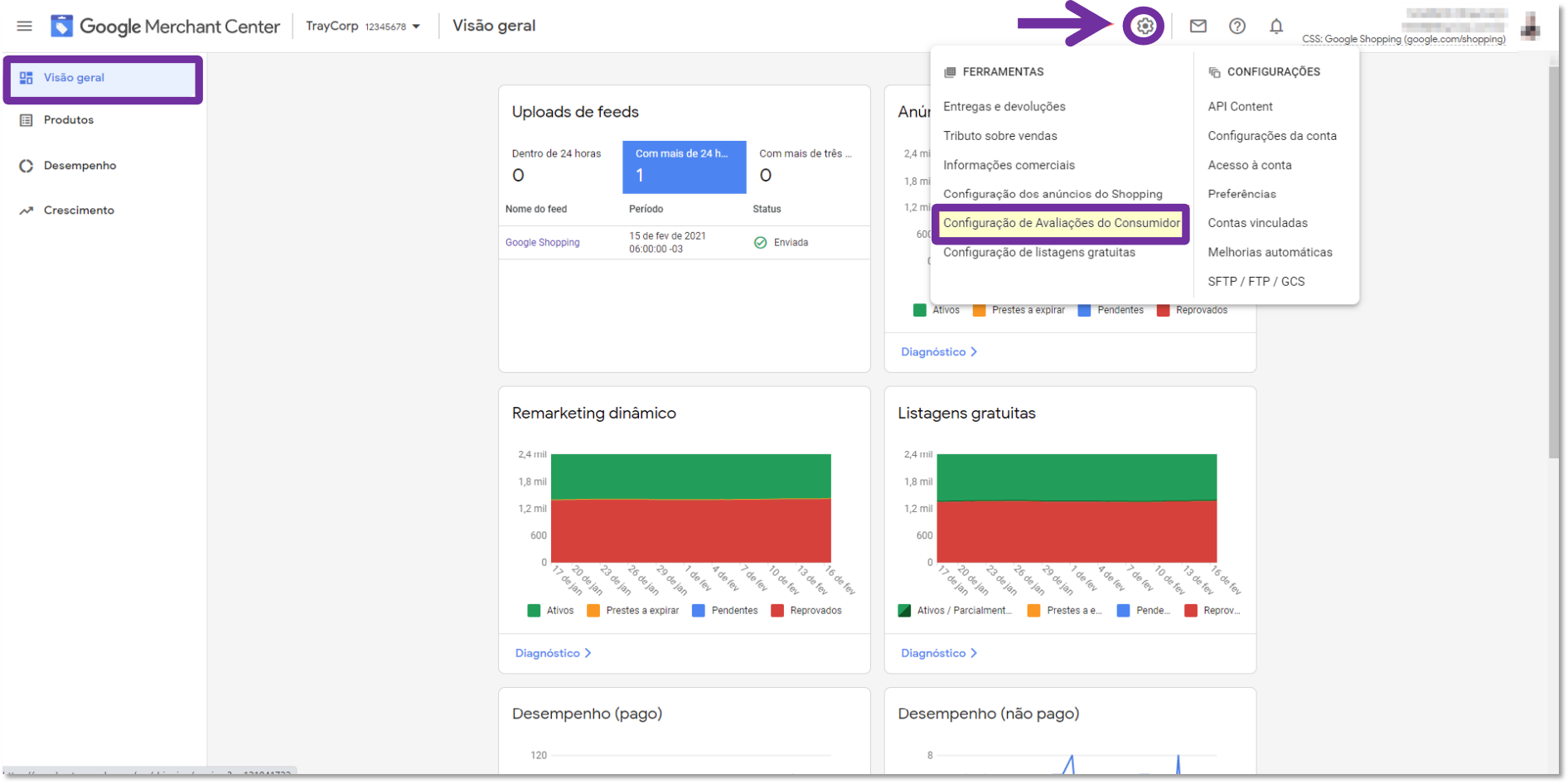The height and width of the screenshot is (784, 1568).
Task: Click the Uploads de feeds card title
Action: pos(575,113)
